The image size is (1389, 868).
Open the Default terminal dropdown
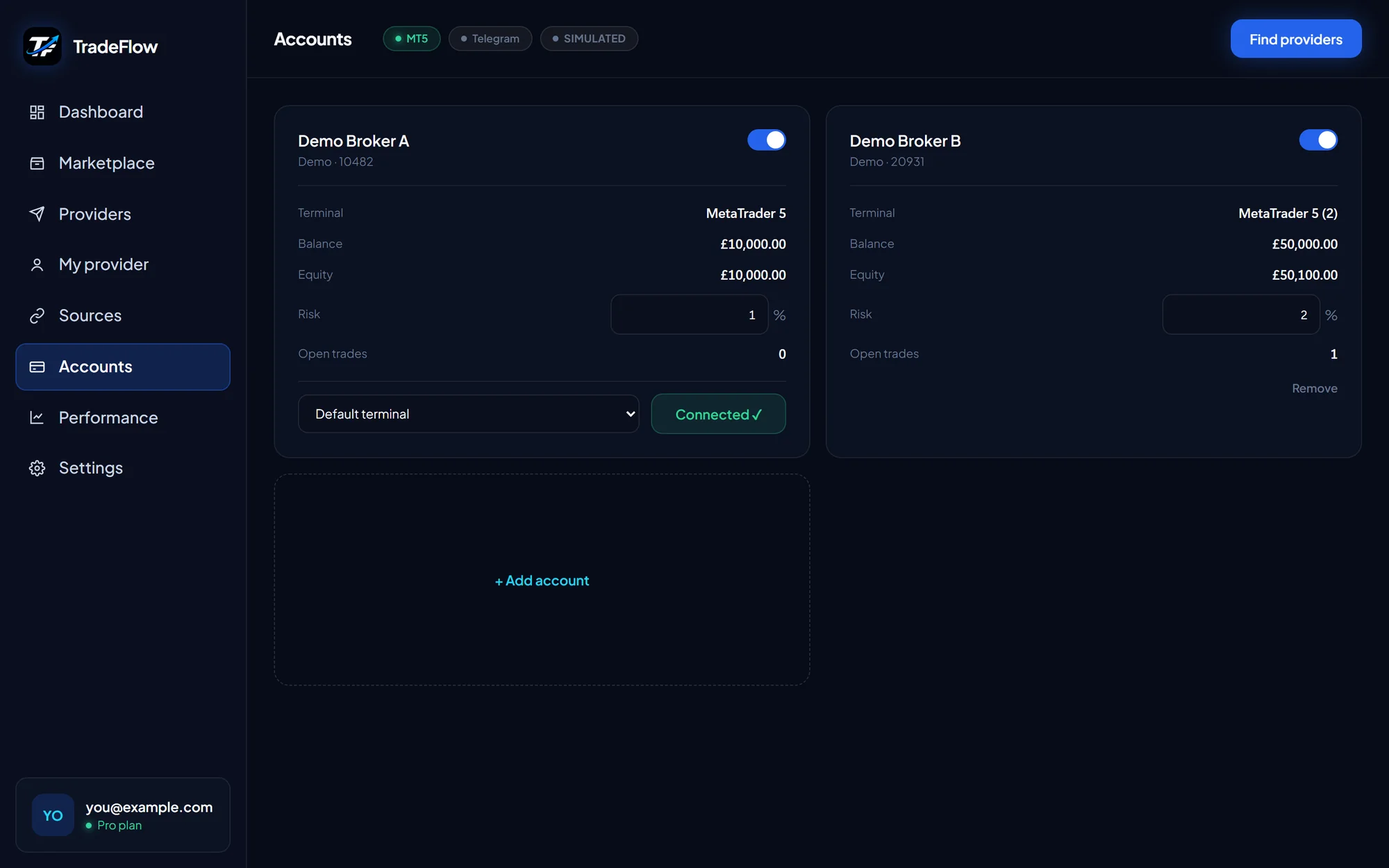pos(469,414)
